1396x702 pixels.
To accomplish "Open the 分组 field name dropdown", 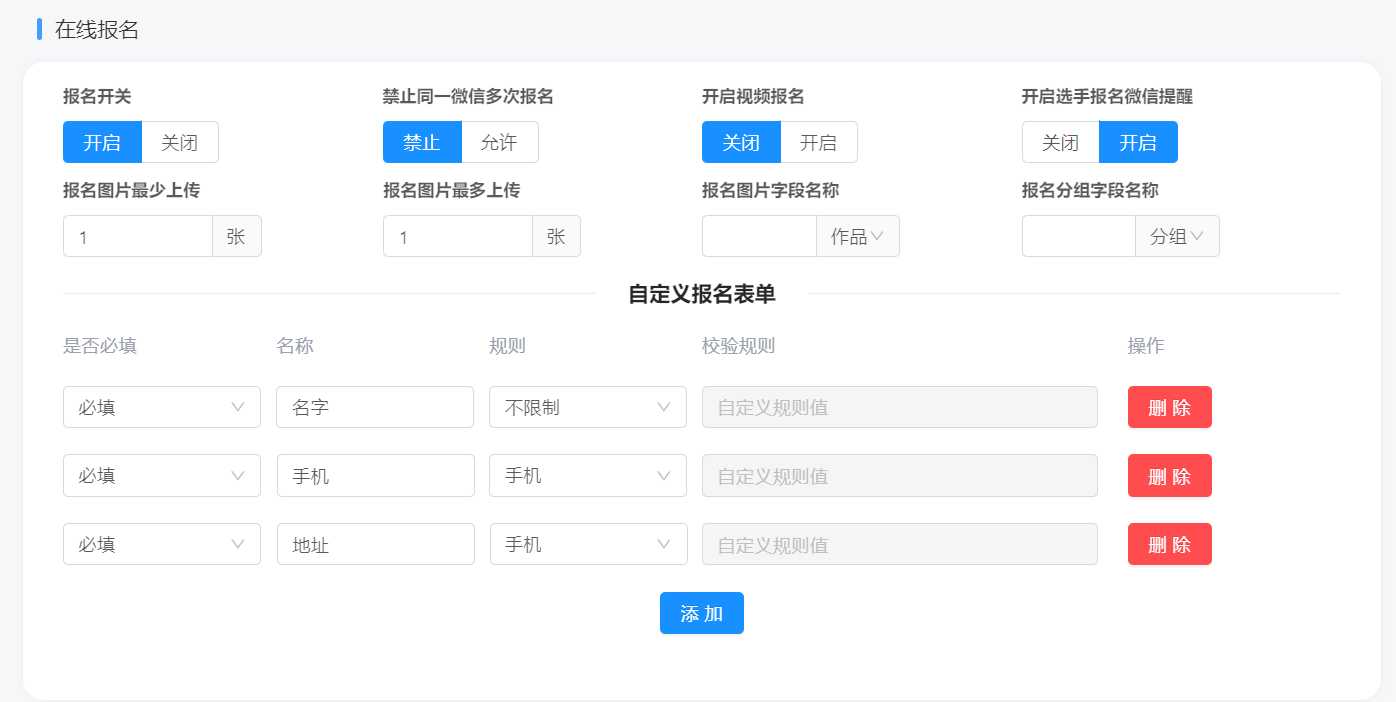I will tap(1177, 237).
